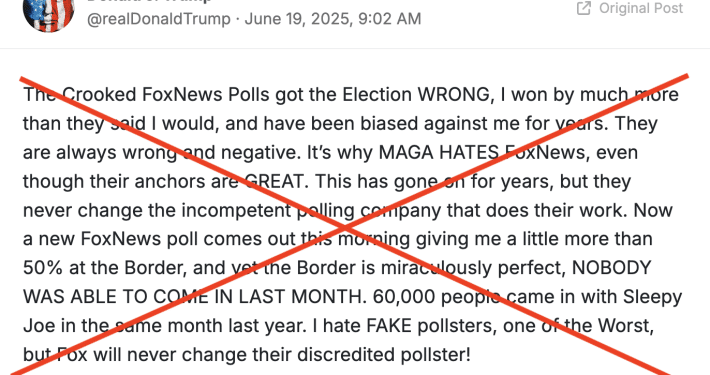Click the words Crooked FoxNews Polls at start
710x375 pixels.
[x=166, y=95]
